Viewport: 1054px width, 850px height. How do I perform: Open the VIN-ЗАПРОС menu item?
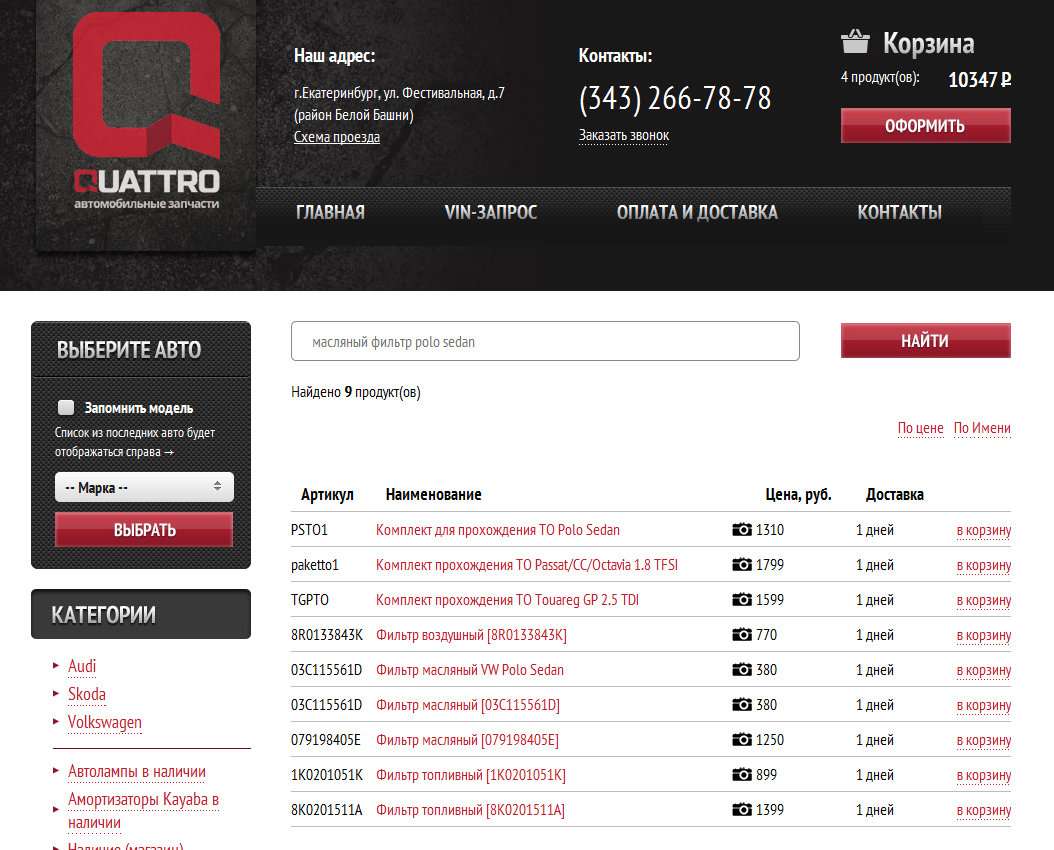(491, 212)
